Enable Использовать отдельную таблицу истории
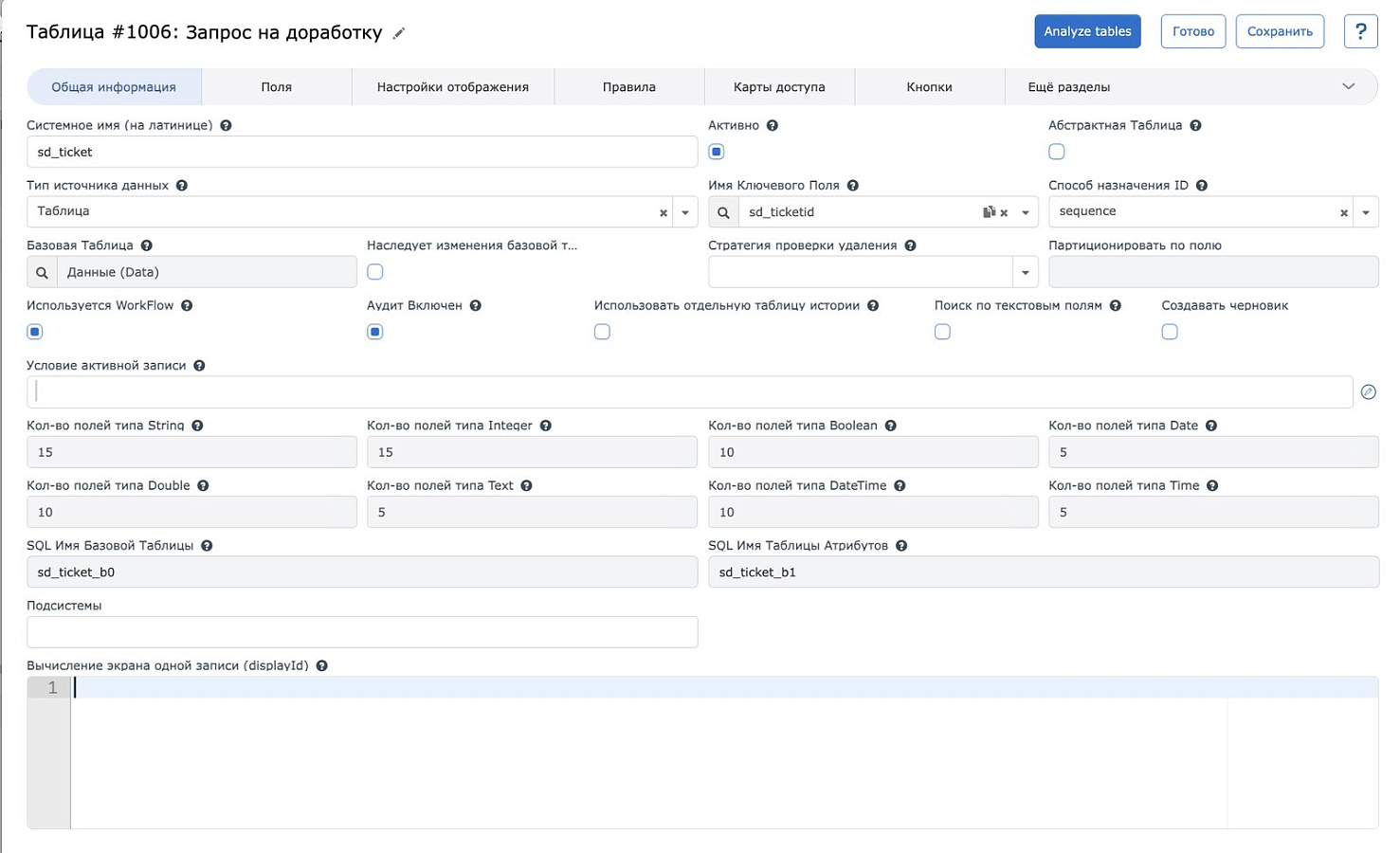Viewport: 1400px width, 853px height. 602,332
